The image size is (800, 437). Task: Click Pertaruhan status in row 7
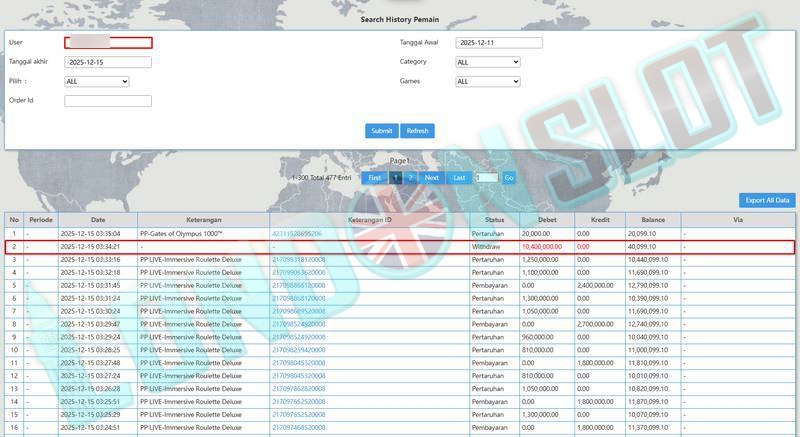coord(488,311)
